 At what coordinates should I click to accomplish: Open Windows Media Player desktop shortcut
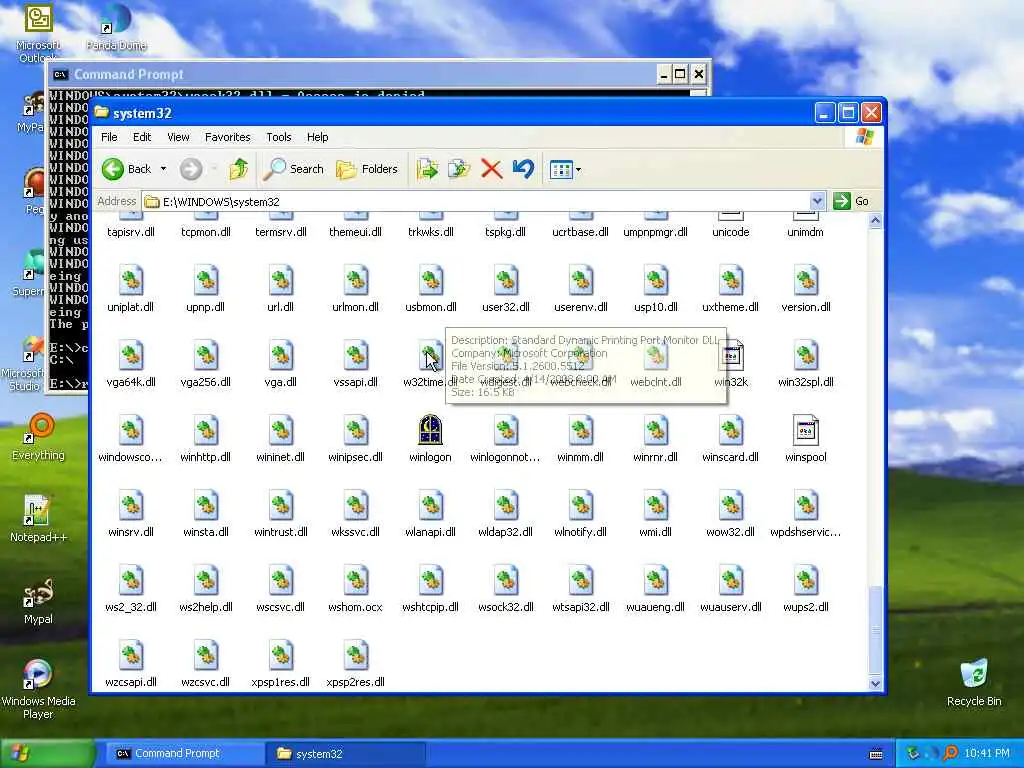coord(38,689)
